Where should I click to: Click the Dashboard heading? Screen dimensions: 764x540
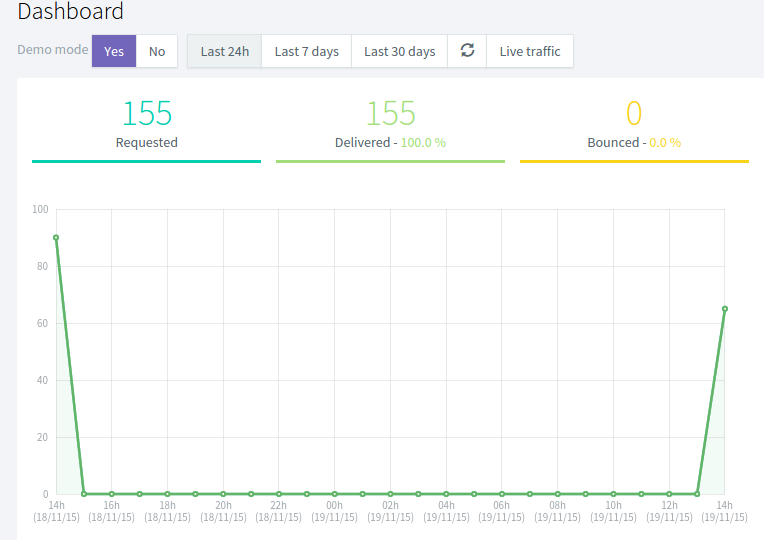coord(70,11)
